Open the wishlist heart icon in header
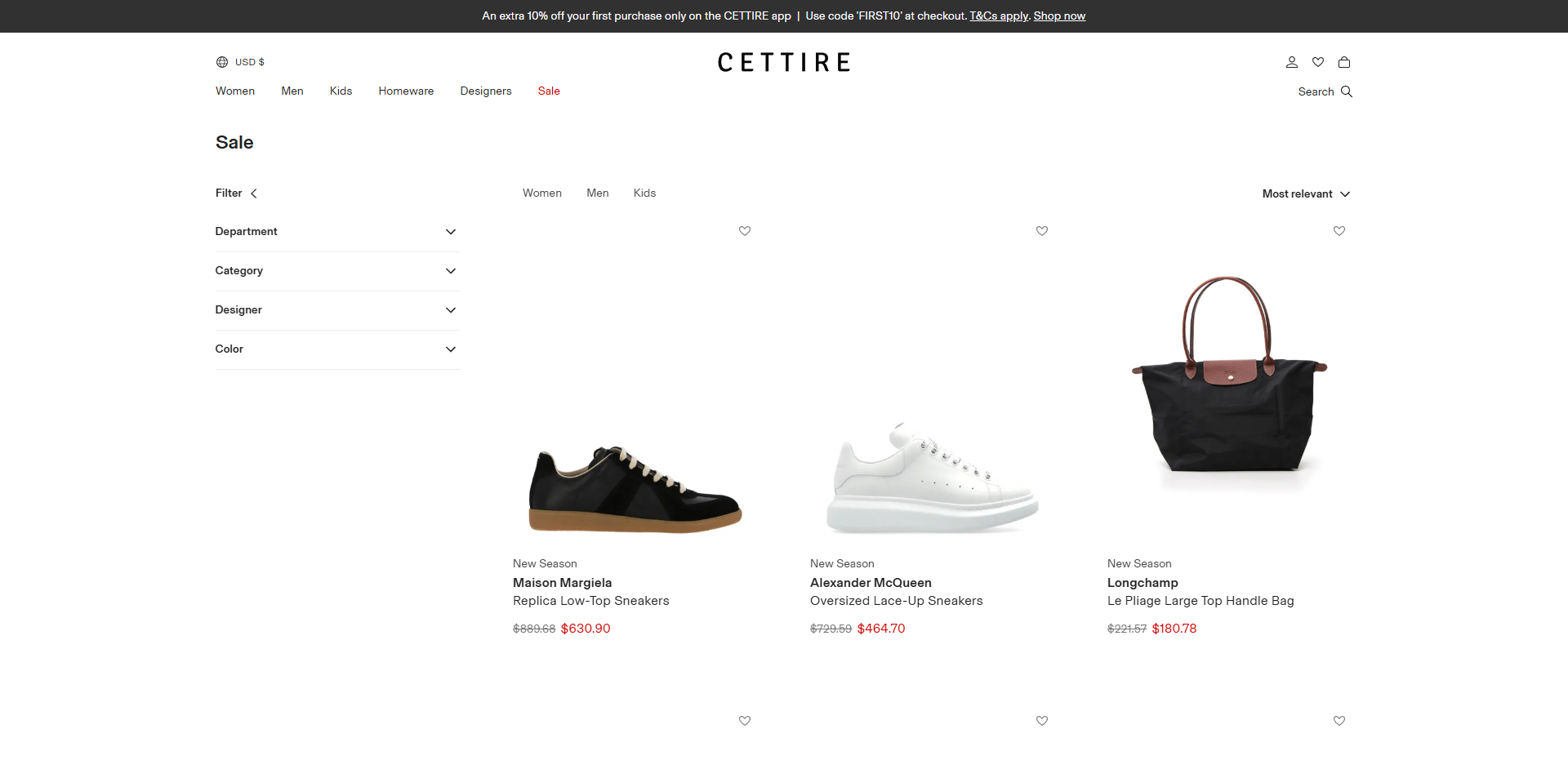 point(1318,62)
